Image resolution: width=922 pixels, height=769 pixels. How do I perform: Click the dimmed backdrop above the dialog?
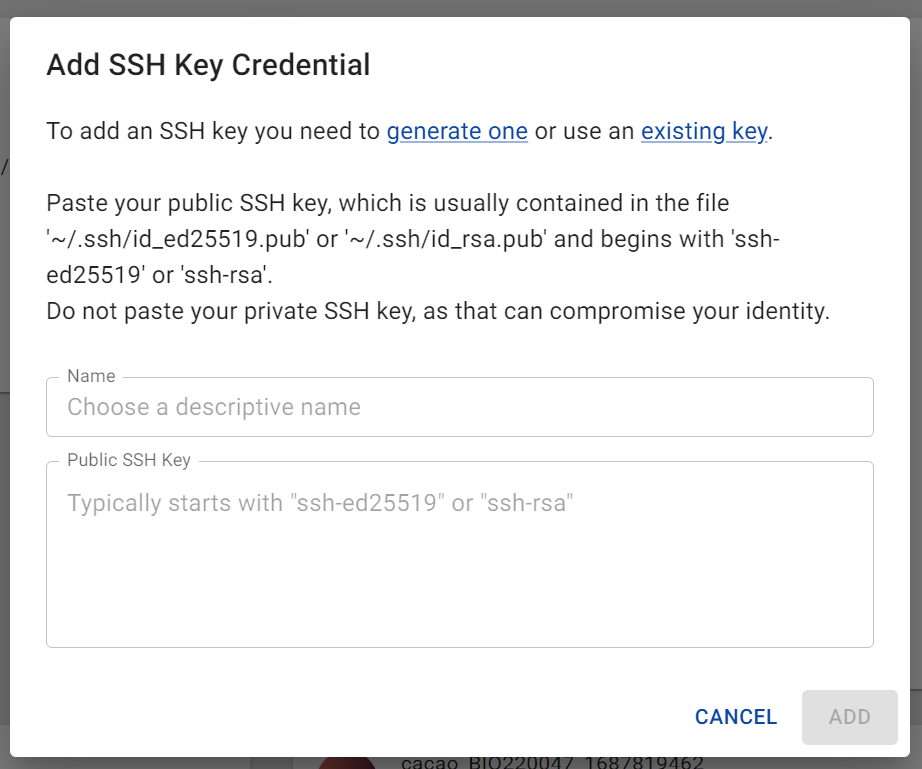click(x=461, y=8)
